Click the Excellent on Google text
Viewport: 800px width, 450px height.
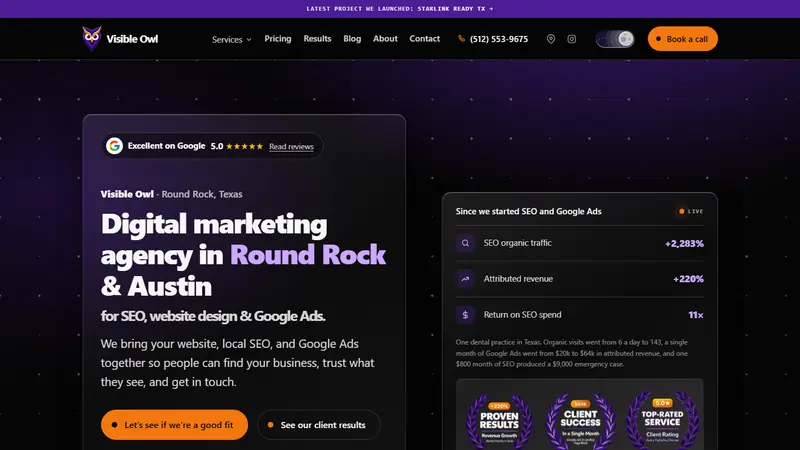coord(166,146)
